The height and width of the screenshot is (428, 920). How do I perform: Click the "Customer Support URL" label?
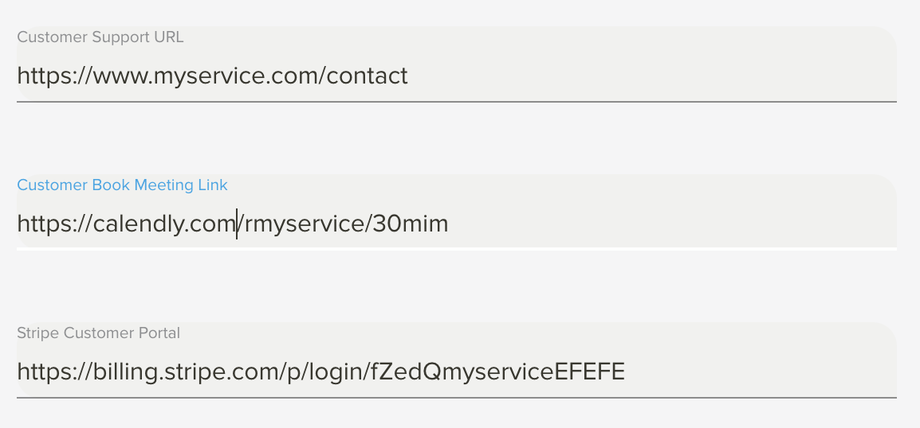click(x=100, y=37)
